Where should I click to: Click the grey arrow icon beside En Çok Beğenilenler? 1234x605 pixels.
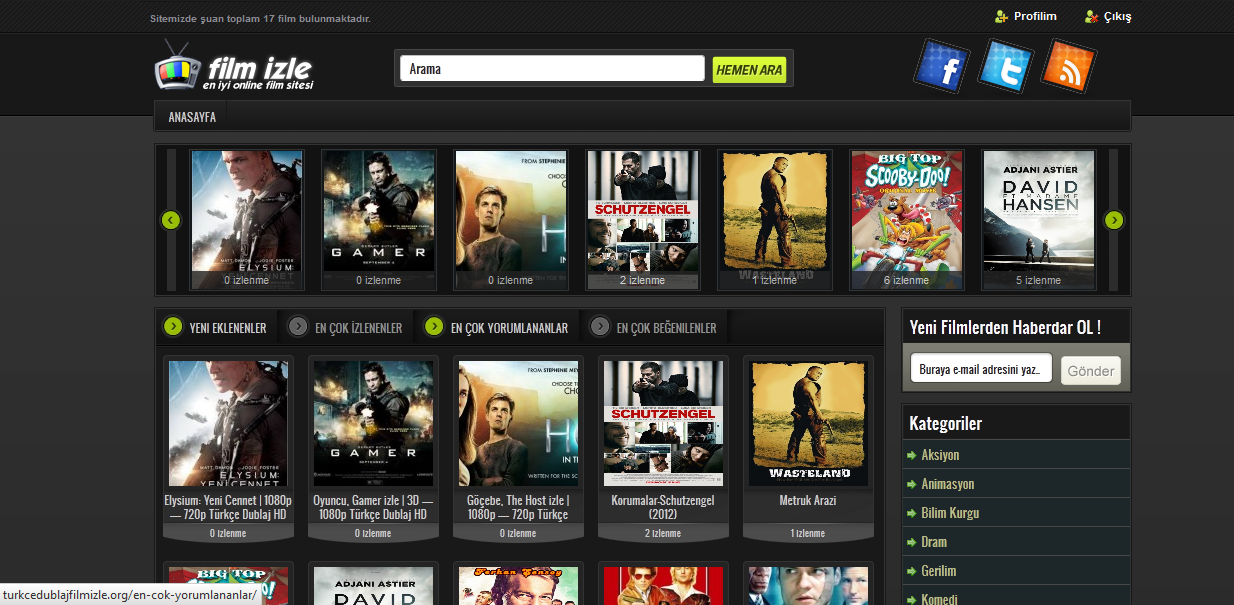click(x=600, y=326)
